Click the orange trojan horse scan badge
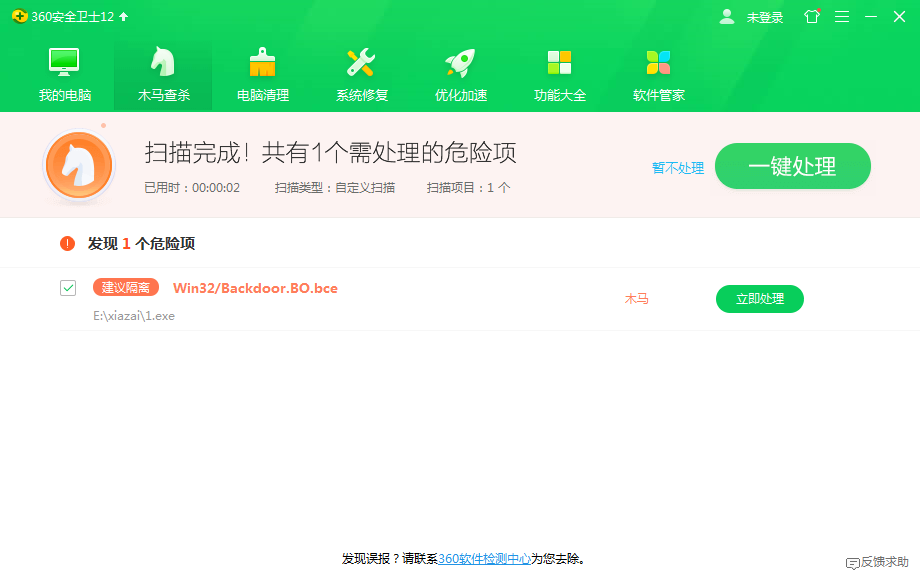This screenshot has height=580, width=920. coord(79,165)
